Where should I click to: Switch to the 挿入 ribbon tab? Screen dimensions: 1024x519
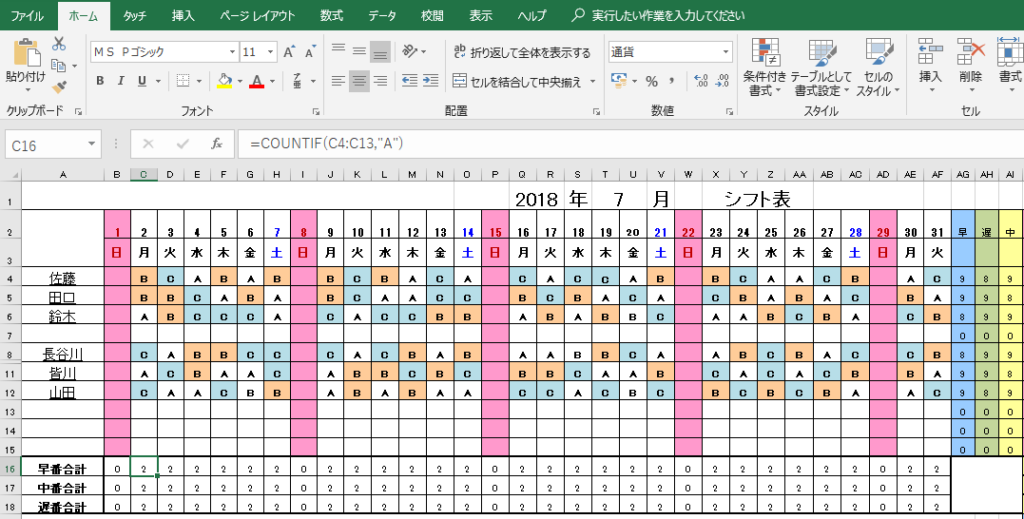point(183,15)
